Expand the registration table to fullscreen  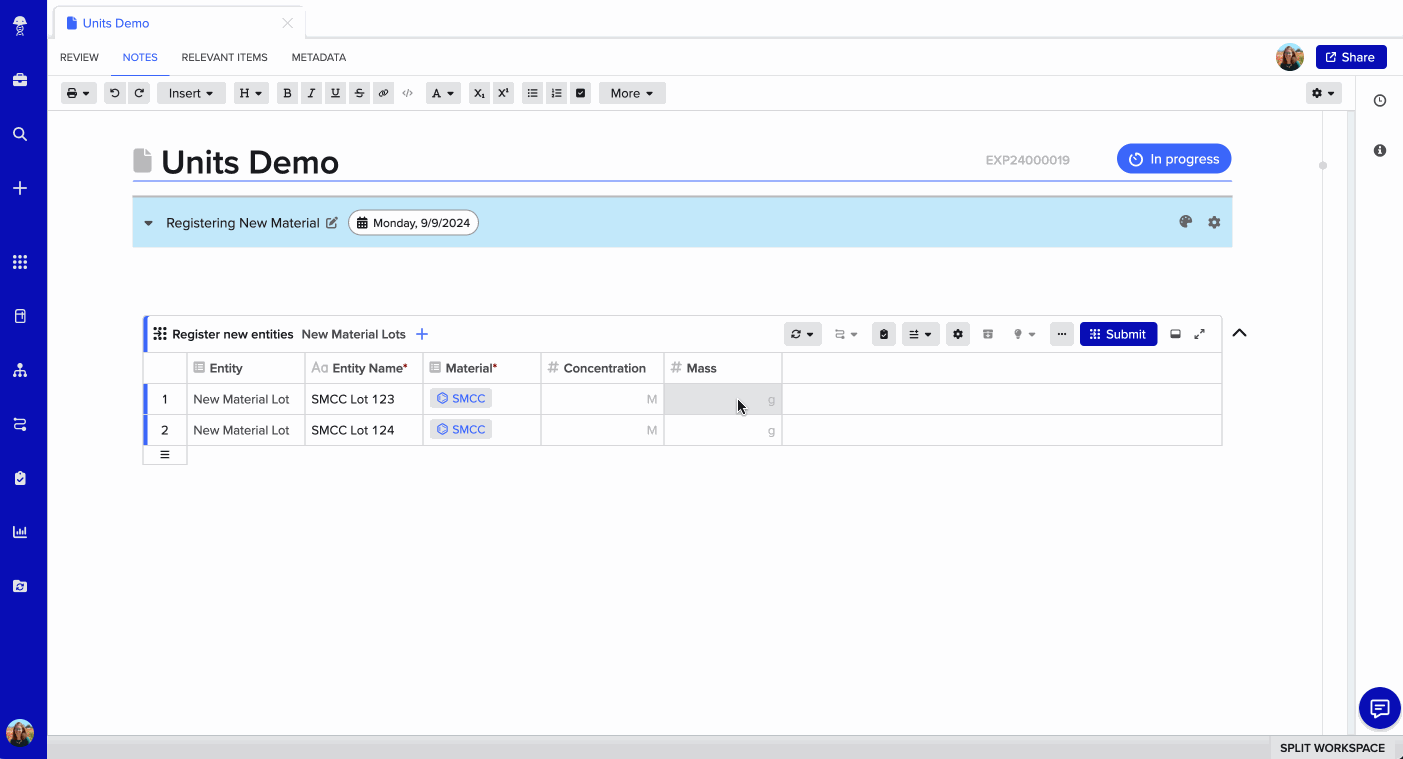pos(1200,334)
